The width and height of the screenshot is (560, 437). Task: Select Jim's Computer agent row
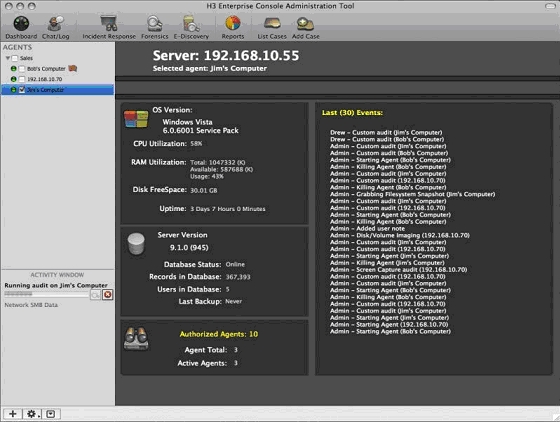58,90
